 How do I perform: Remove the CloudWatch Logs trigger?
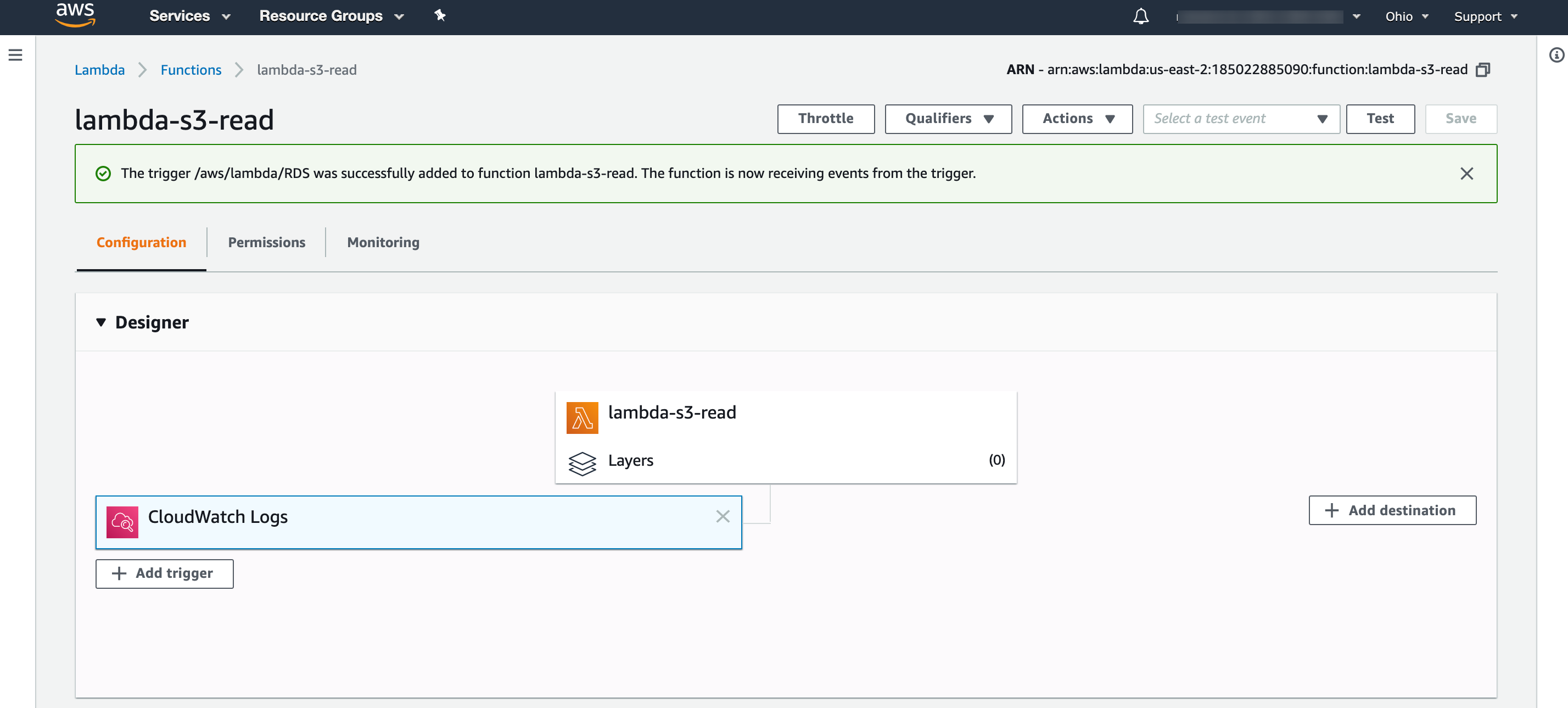(723, 516)
